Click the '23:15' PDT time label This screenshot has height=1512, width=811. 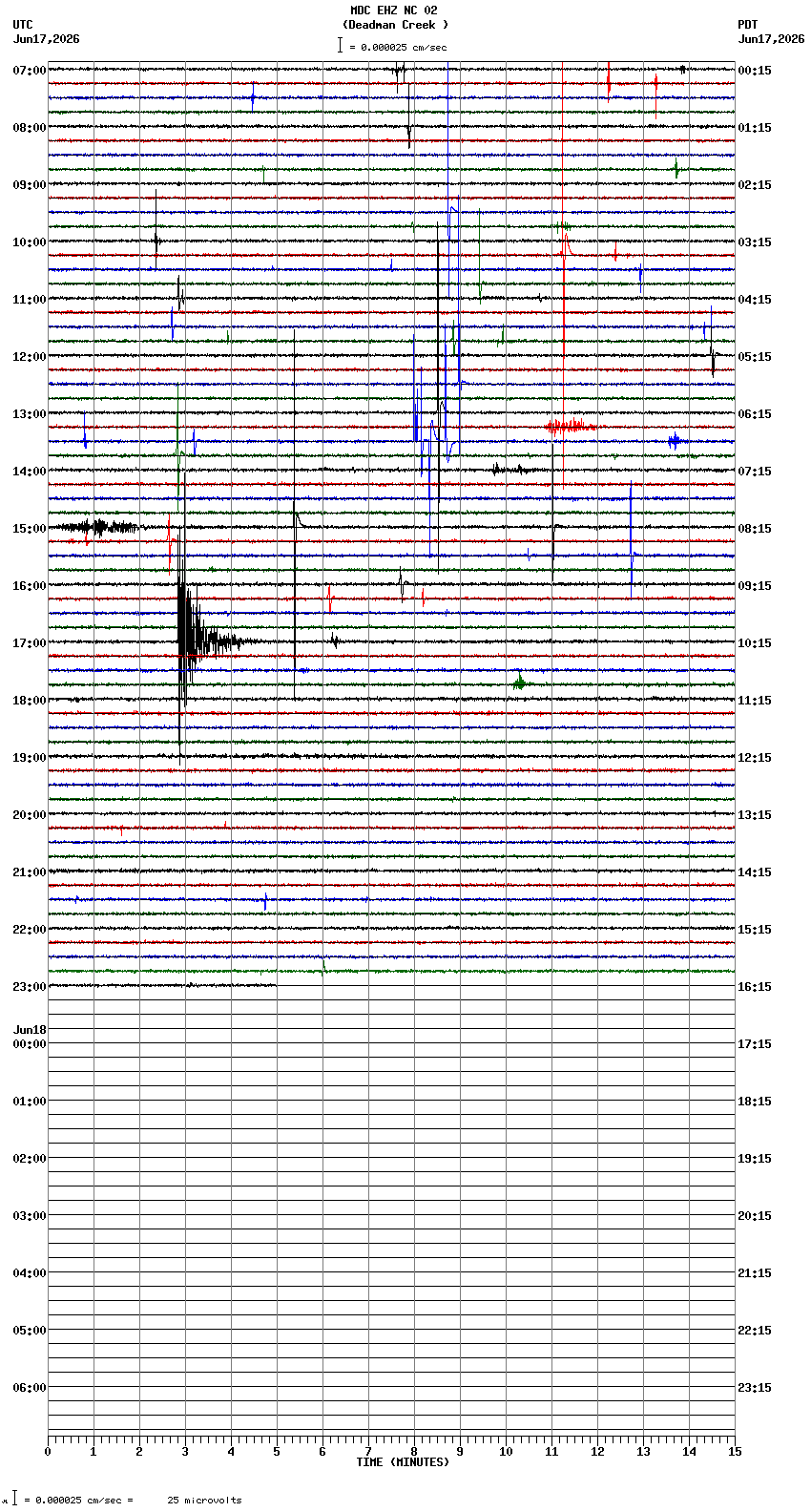pos(755,1388)
